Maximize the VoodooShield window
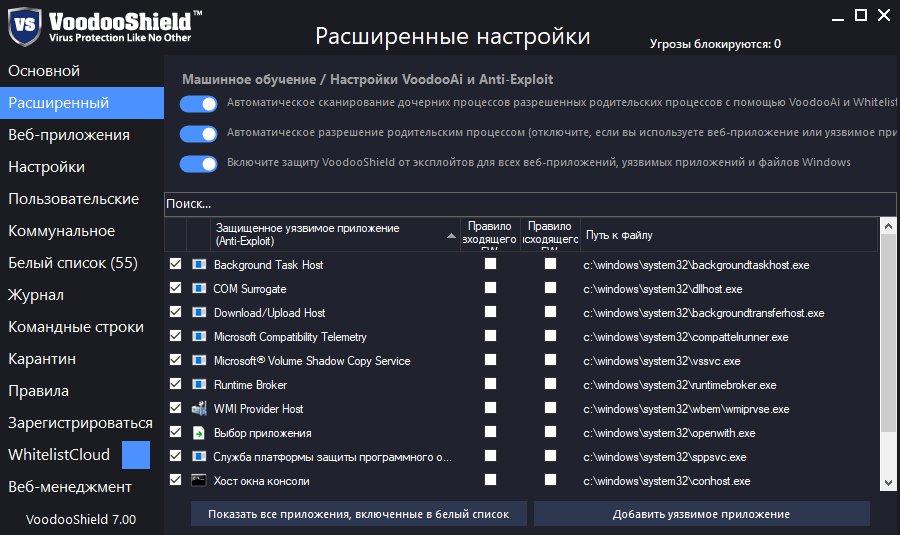The height and width of the screenshot is (535, 900). pyautogui.click(x=860, y=15)
